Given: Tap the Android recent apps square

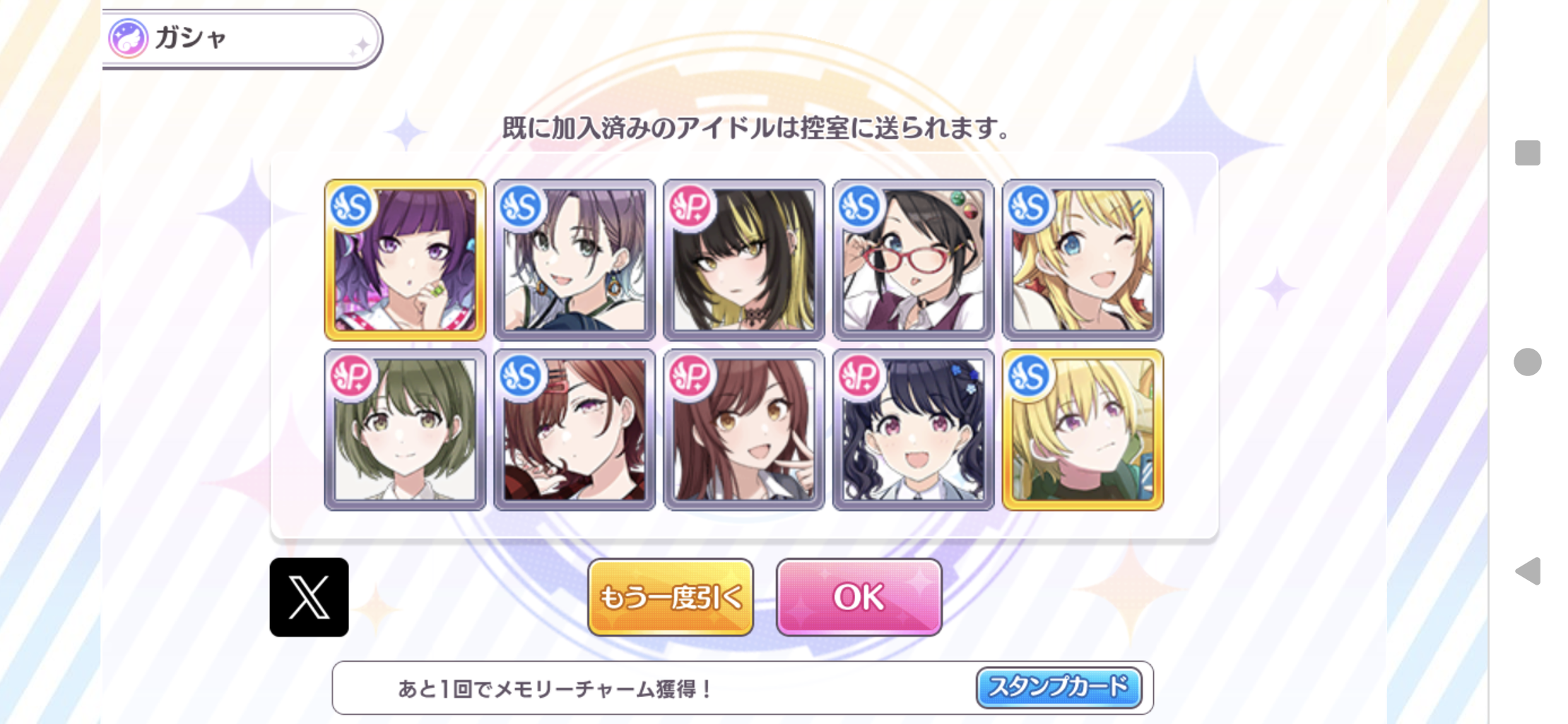Looking at the screenshot, I should (1528, 153).
